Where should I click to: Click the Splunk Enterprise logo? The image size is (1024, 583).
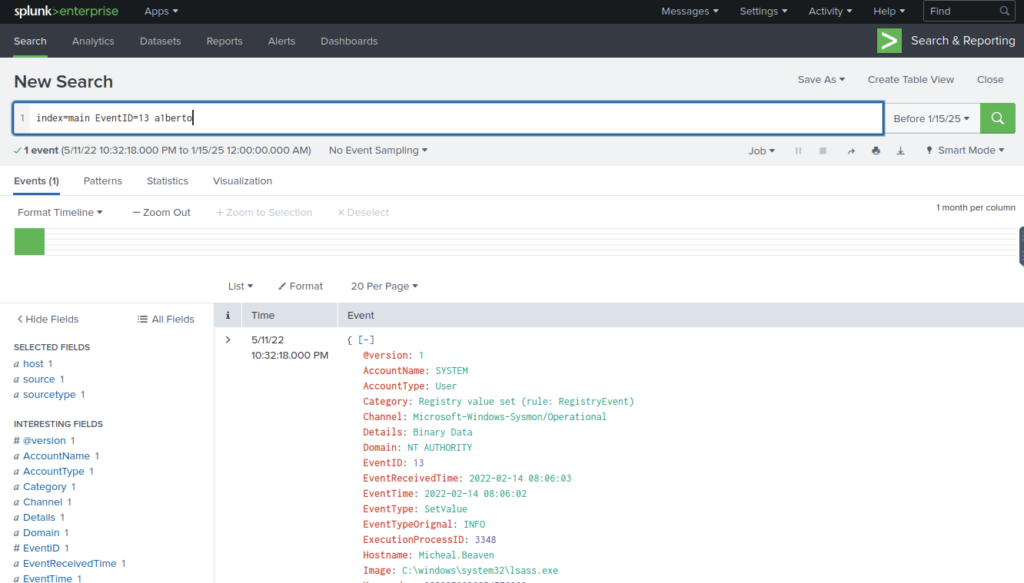point(66,11)
